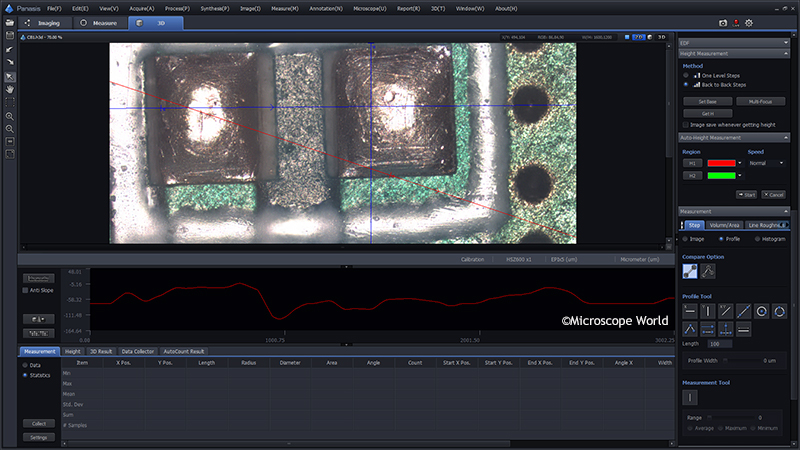Screen dimensions: 800x450
Task: Click the upper magnifier zoom tool
Action: (10, 116)
